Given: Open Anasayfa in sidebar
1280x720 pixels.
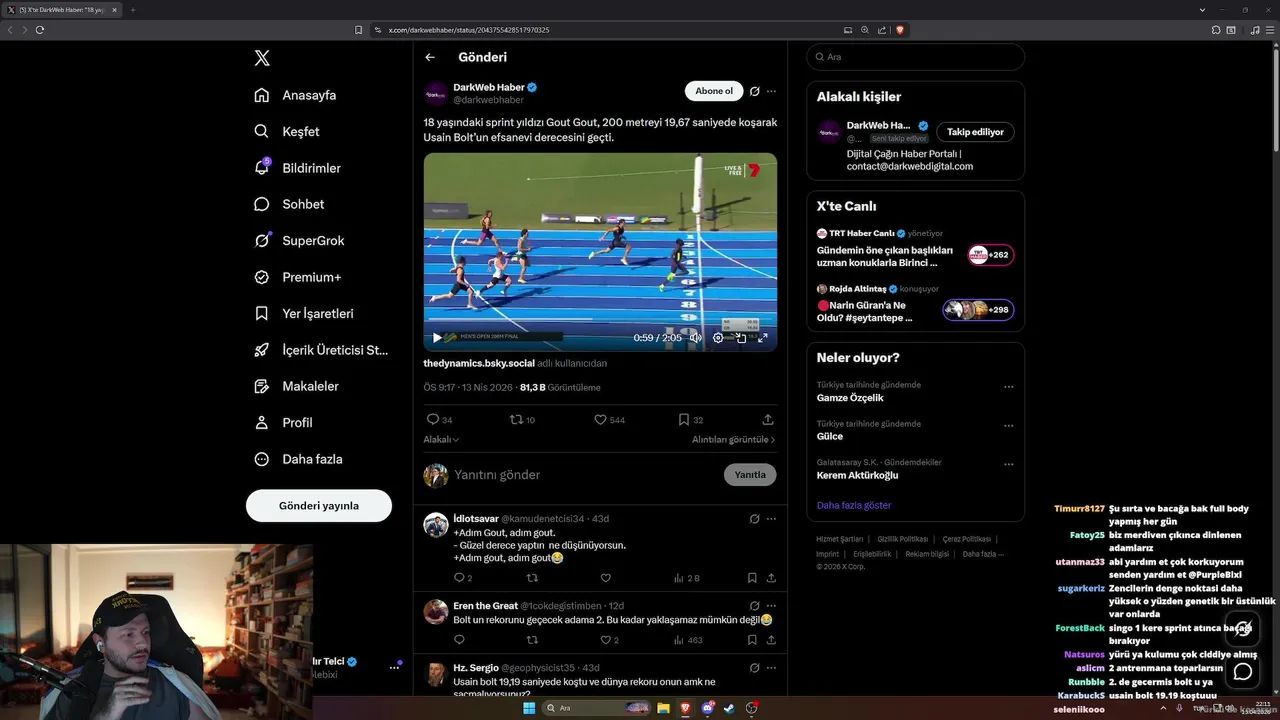Looking at the screenshot, I should point(295,95).
